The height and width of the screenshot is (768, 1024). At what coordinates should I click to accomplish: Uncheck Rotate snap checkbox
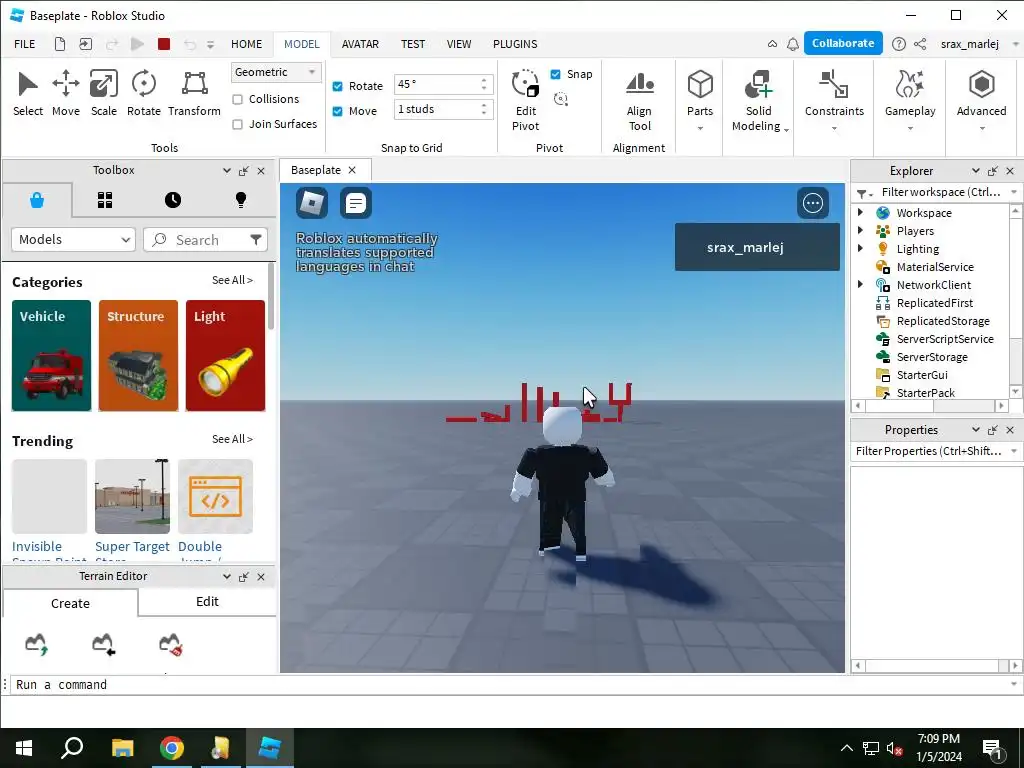tap(338, 86)
